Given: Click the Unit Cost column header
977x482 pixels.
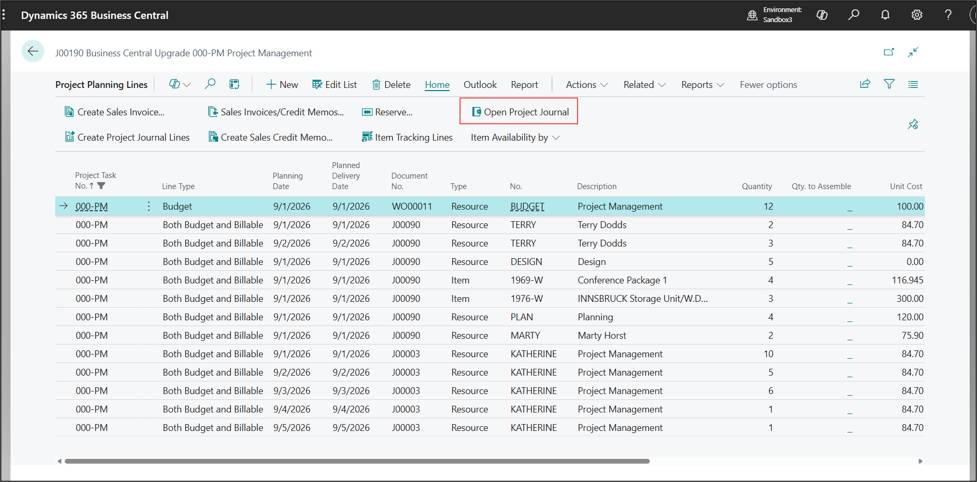Looking at the screenshot, I should [906, 186].
